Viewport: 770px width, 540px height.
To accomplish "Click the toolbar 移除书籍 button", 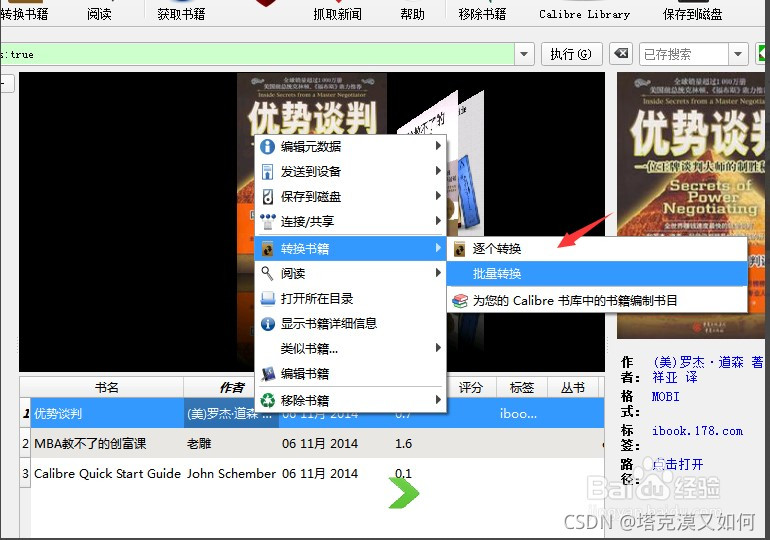I will [482, 14].
